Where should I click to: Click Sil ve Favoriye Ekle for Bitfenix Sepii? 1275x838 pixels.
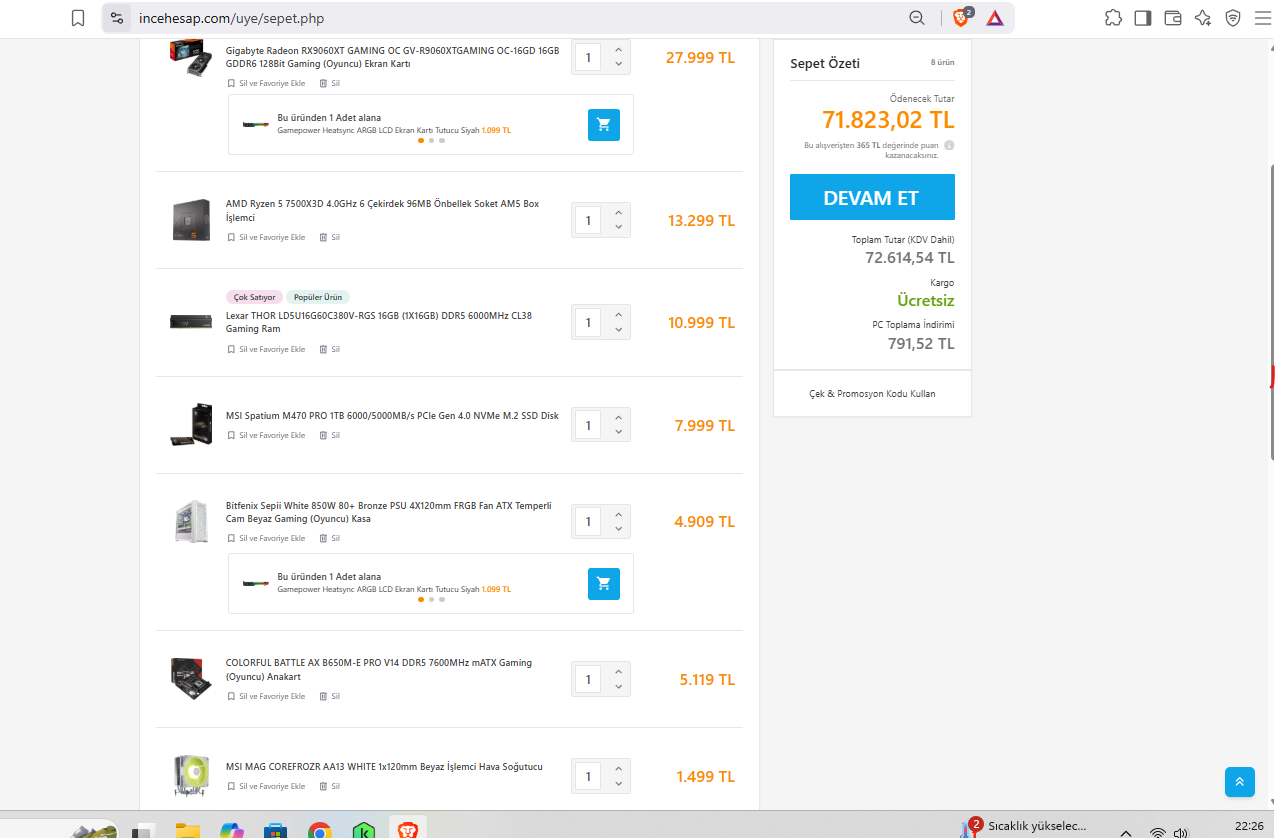pos(266,539)
